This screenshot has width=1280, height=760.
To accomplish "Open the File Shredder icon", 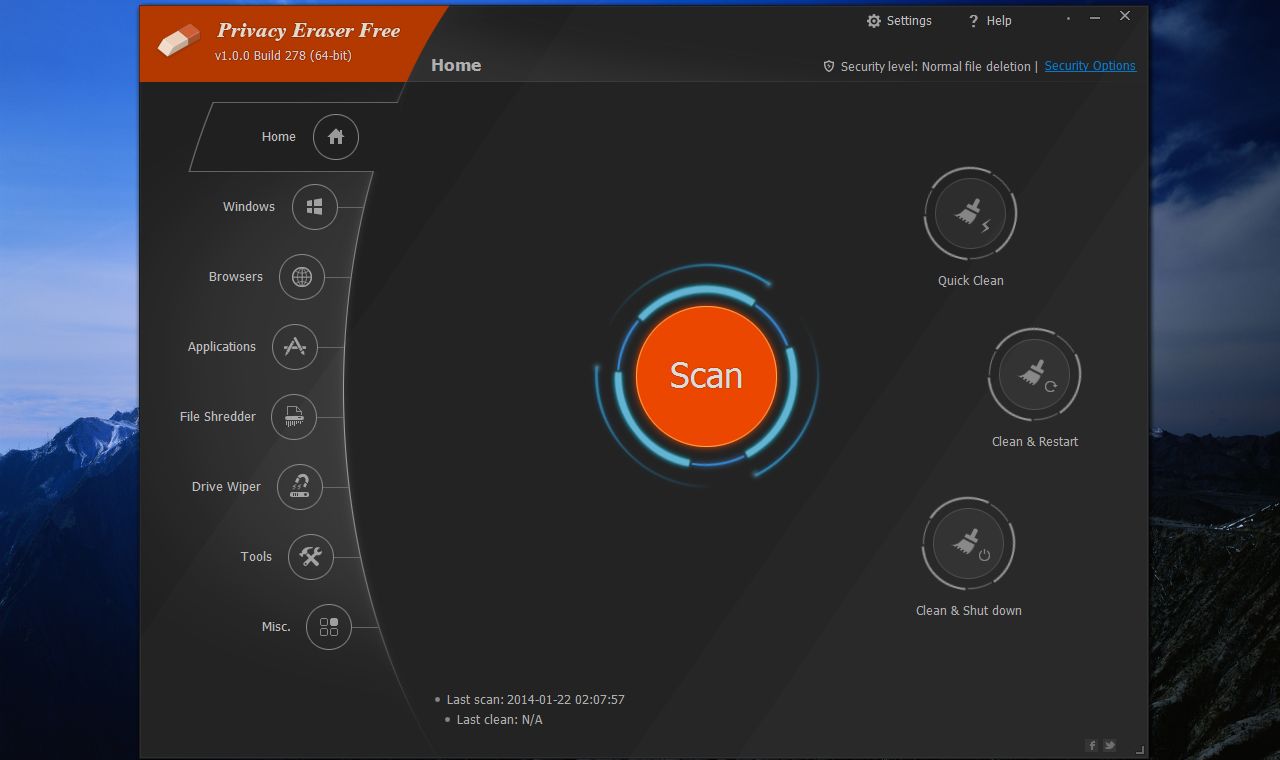I will pyautogui.click(x=294, y=417).
